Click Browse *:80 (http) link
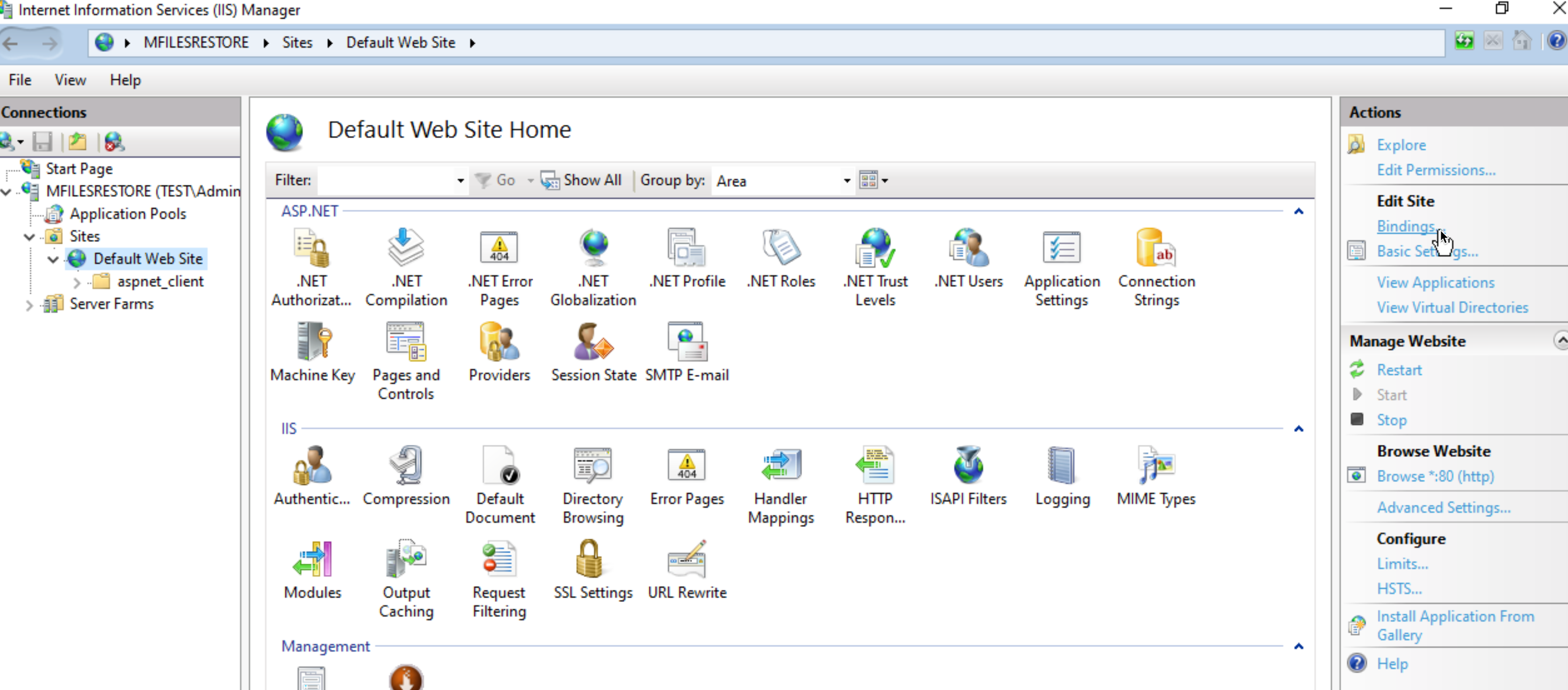This screenshot has width=1568, height=690. tap(1435, 476)
